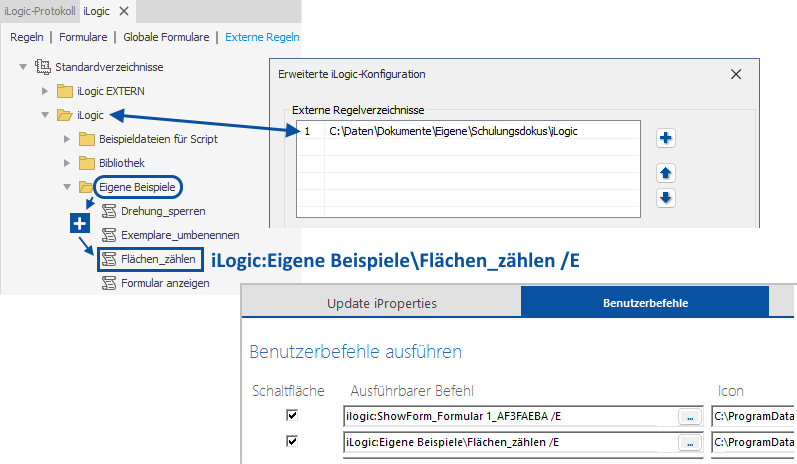Screen dimensions: 797x464
Task: Browse button beside Flächen_zählen command
Action: 688,441
